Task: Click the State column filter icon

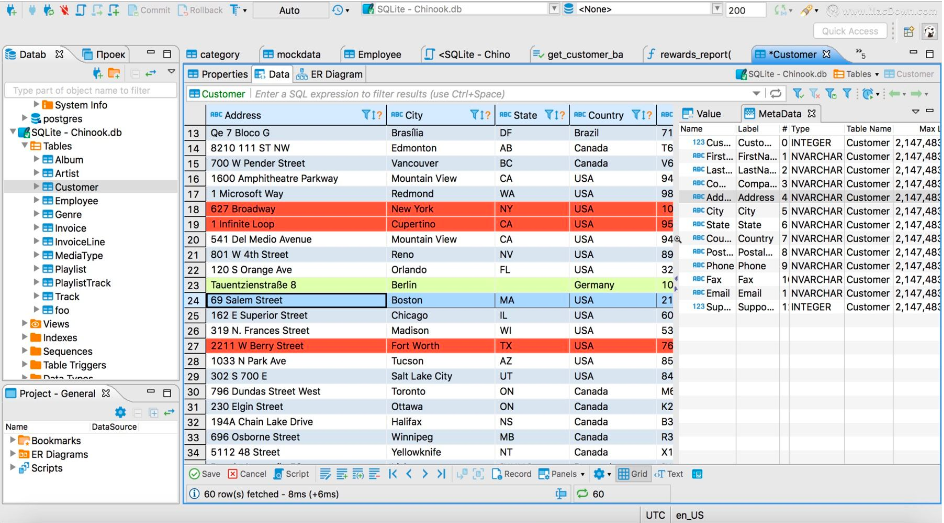Action: coord(550,115)
